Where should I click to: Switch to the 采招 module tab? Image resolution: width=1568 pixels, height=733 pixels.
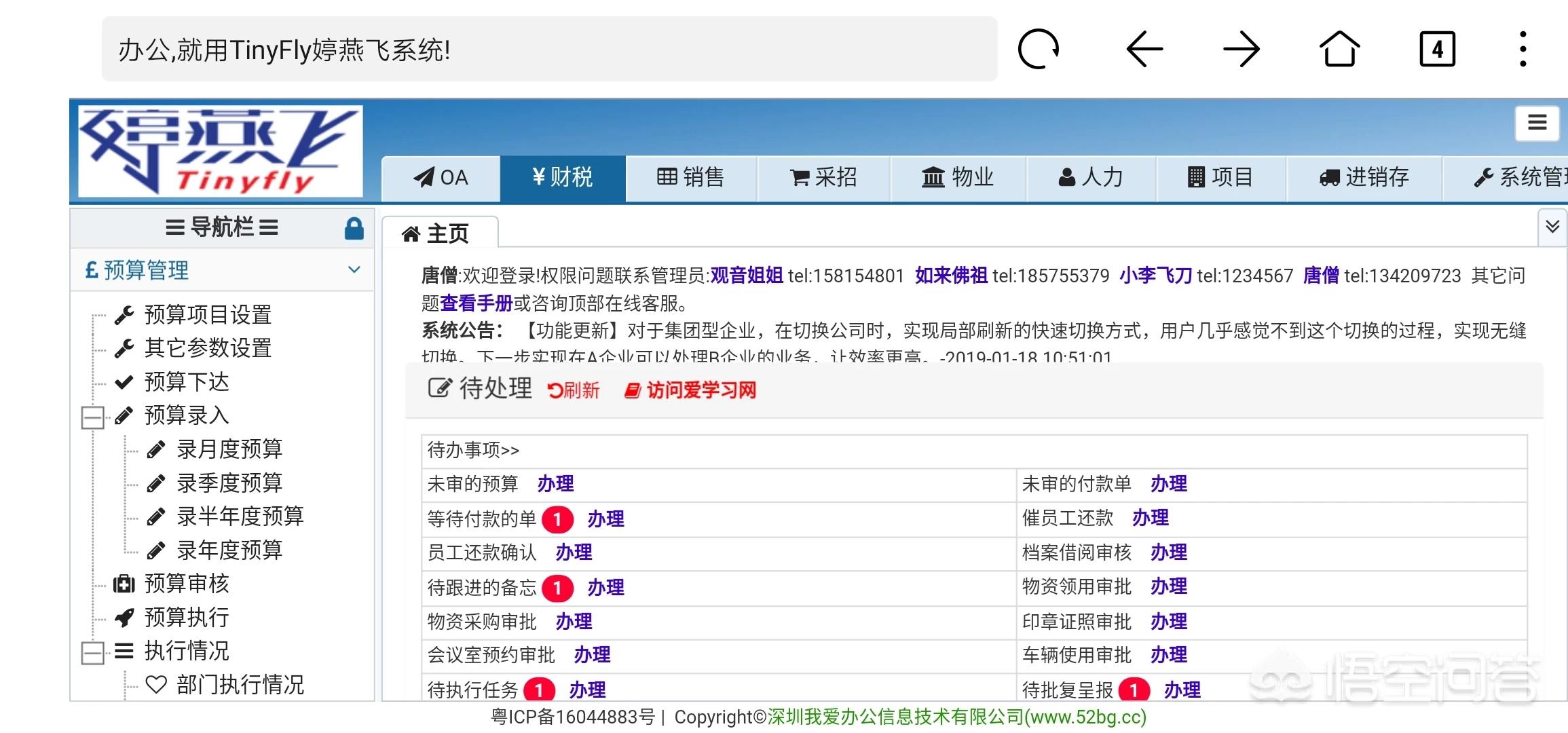coord(823,178)
